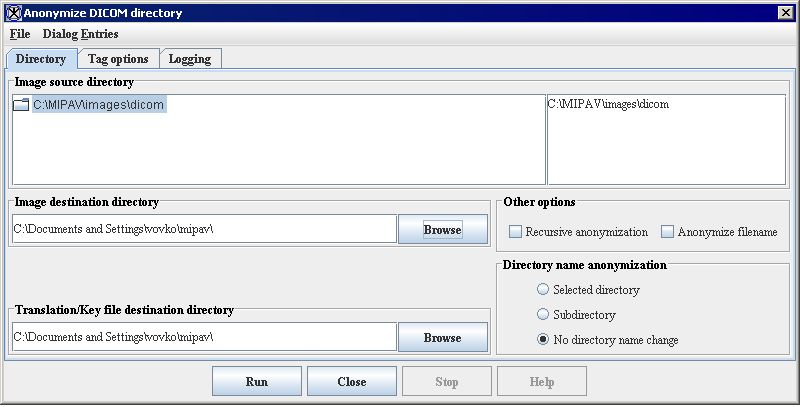Select C:\MIPAV\images\dicom in source tree
Image resolution: width=800 pixels, height=407 pixels.
(x=98, y=105)
